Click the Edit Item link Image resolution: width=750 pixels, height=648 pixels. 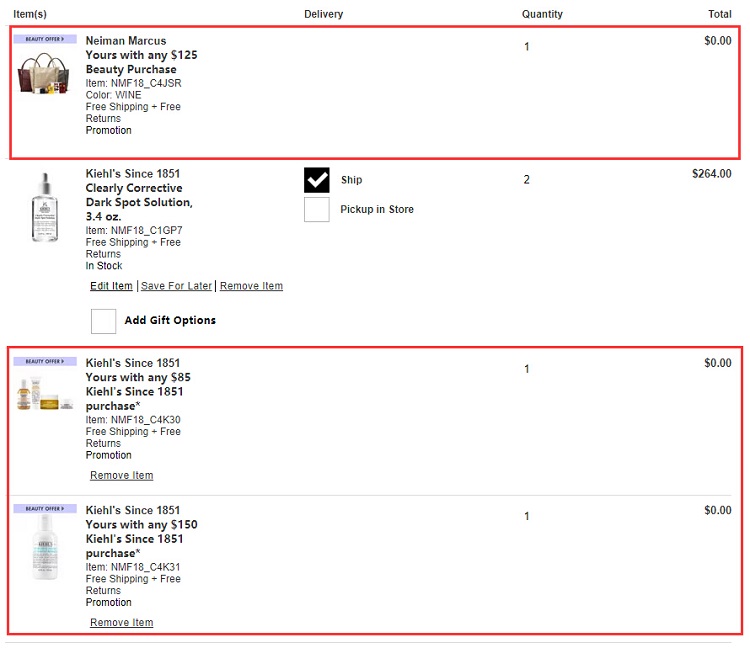(111, 286)
